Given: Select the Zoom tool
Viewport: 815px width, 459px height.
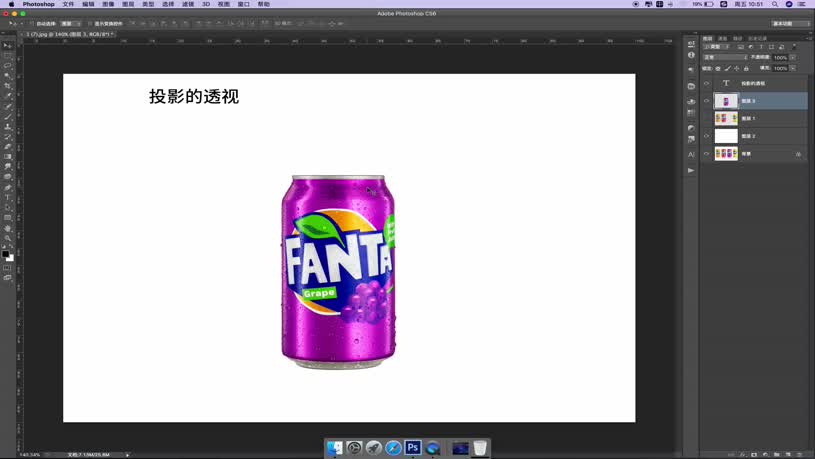Looking at the screenshot, I should tap(7, 238).
